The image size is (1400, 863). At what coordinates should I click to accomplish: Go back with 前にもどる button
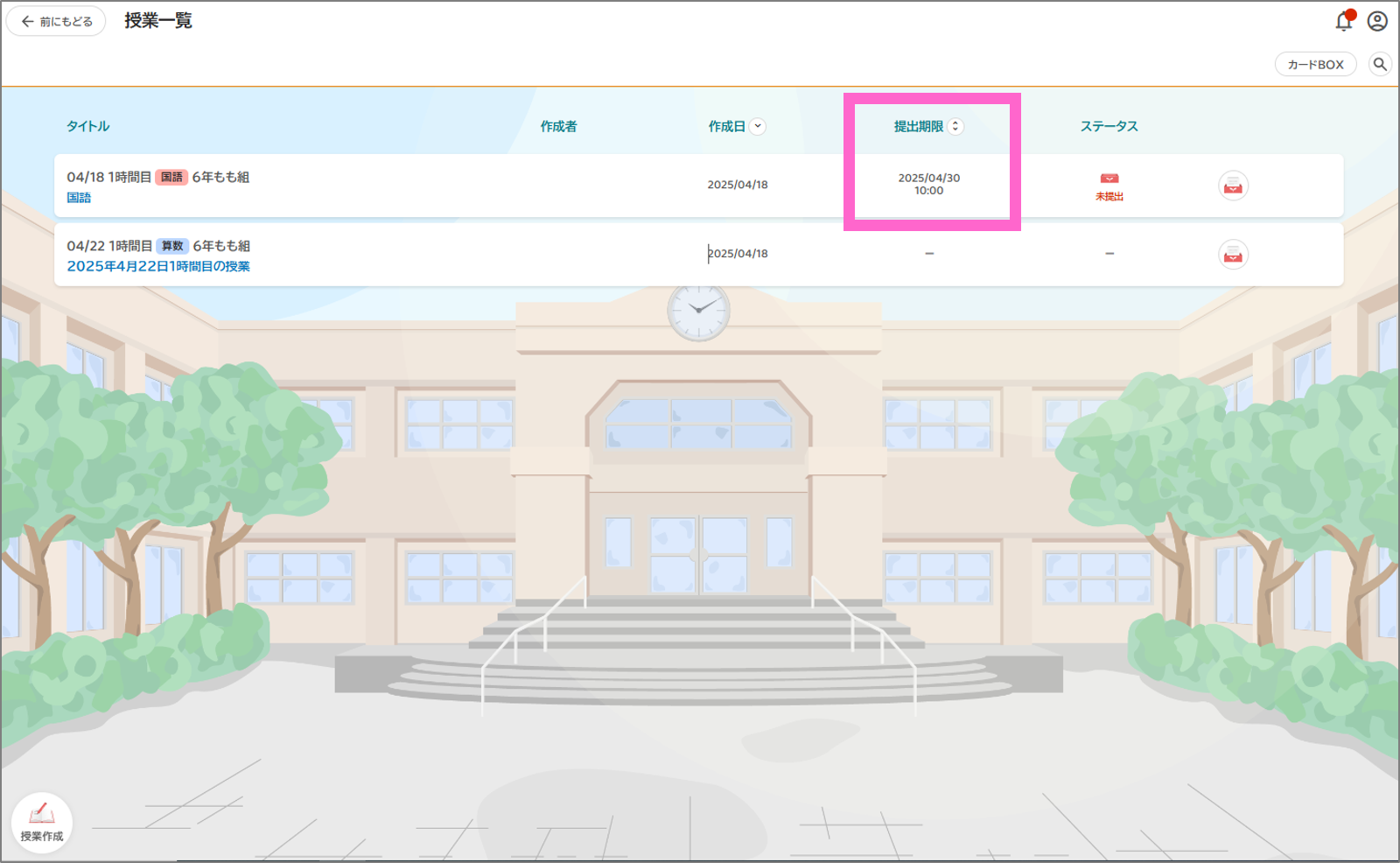tap(57, 21)
